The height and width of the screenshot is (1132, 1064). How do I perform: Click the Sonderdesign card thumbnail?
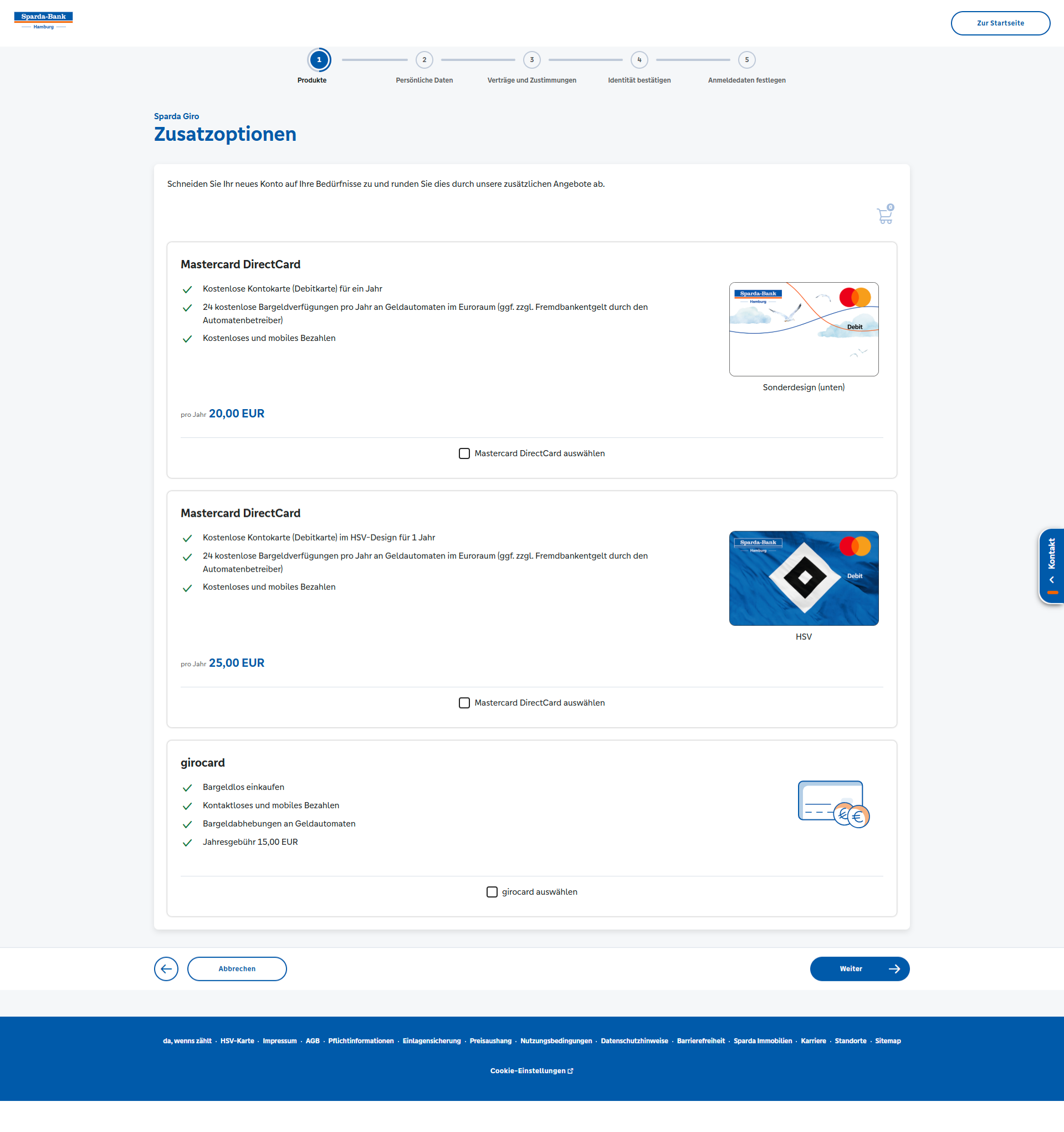[x=804, y=329]
